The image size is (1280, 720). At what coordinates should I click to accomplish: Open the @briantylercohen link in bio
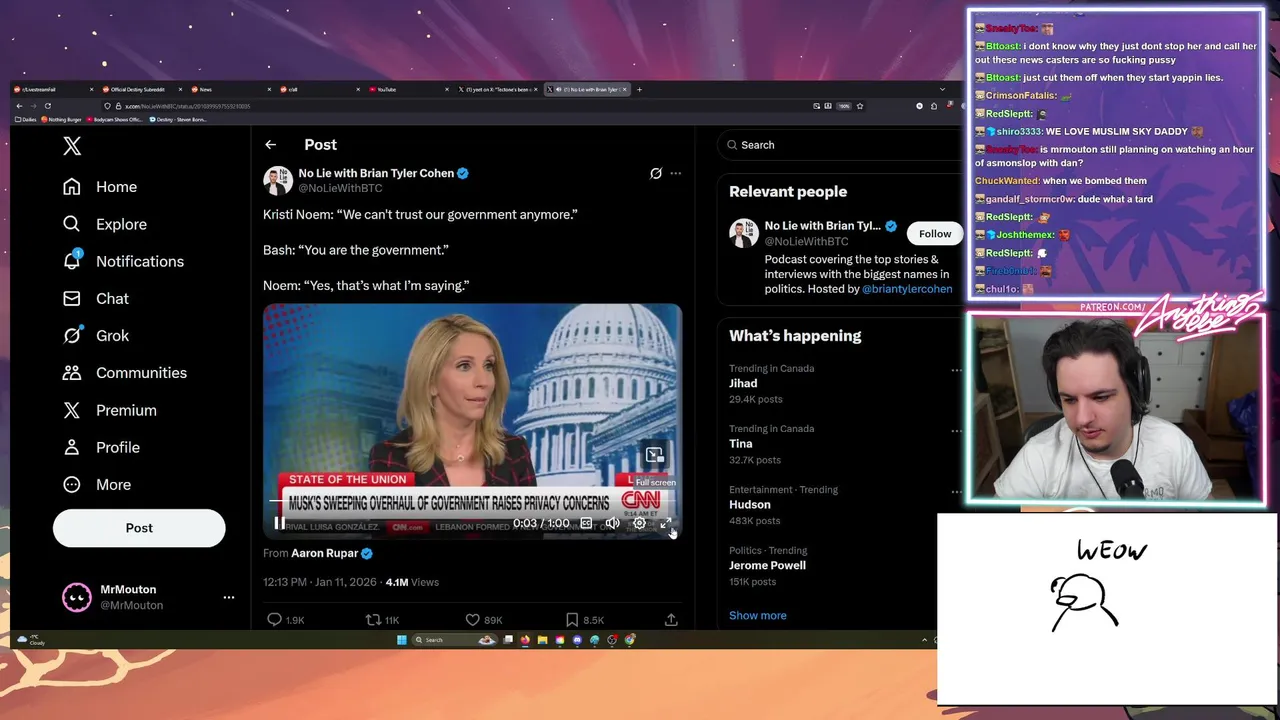(907, 289)
